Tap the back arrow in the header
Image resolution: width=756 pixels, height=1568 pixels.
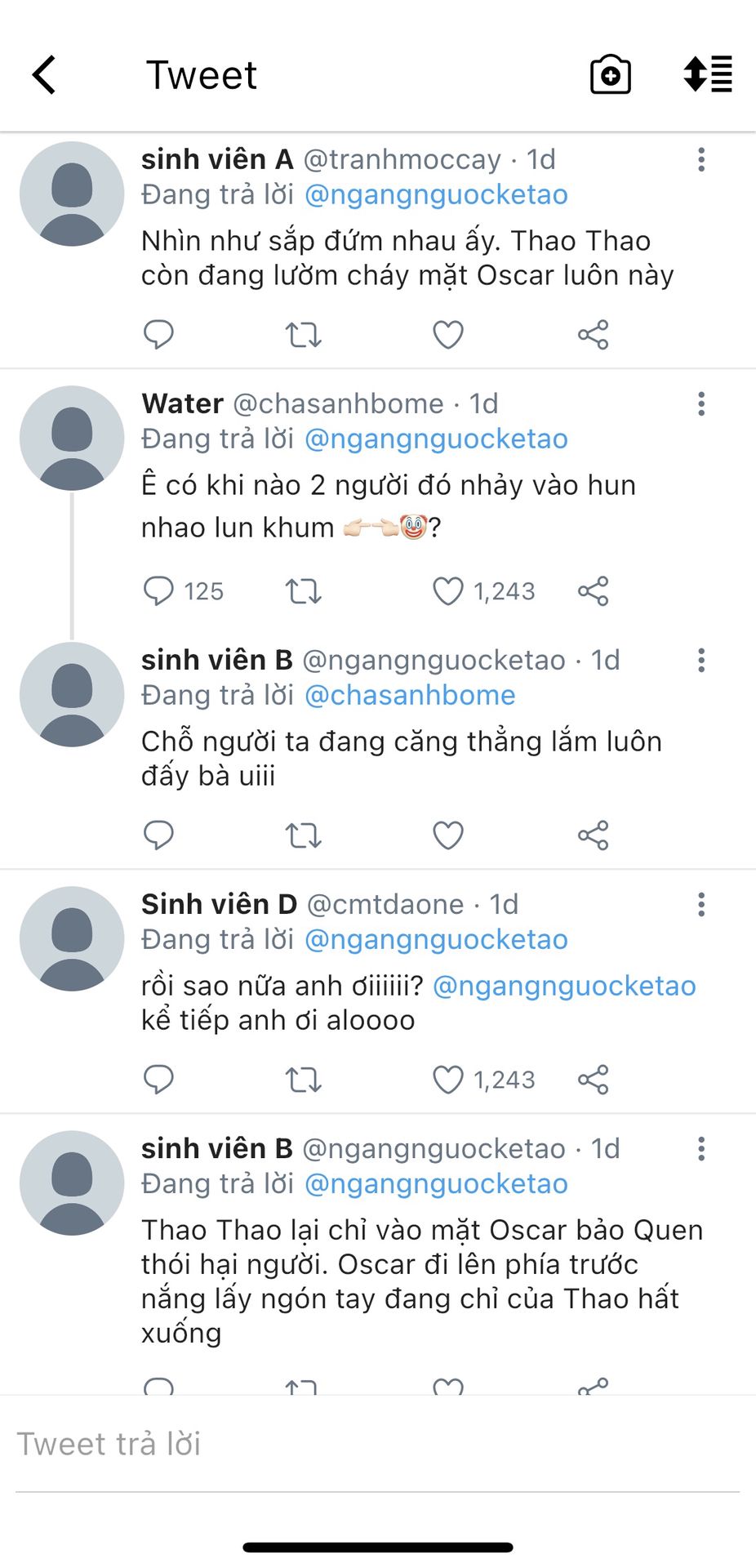click(45, 75)
